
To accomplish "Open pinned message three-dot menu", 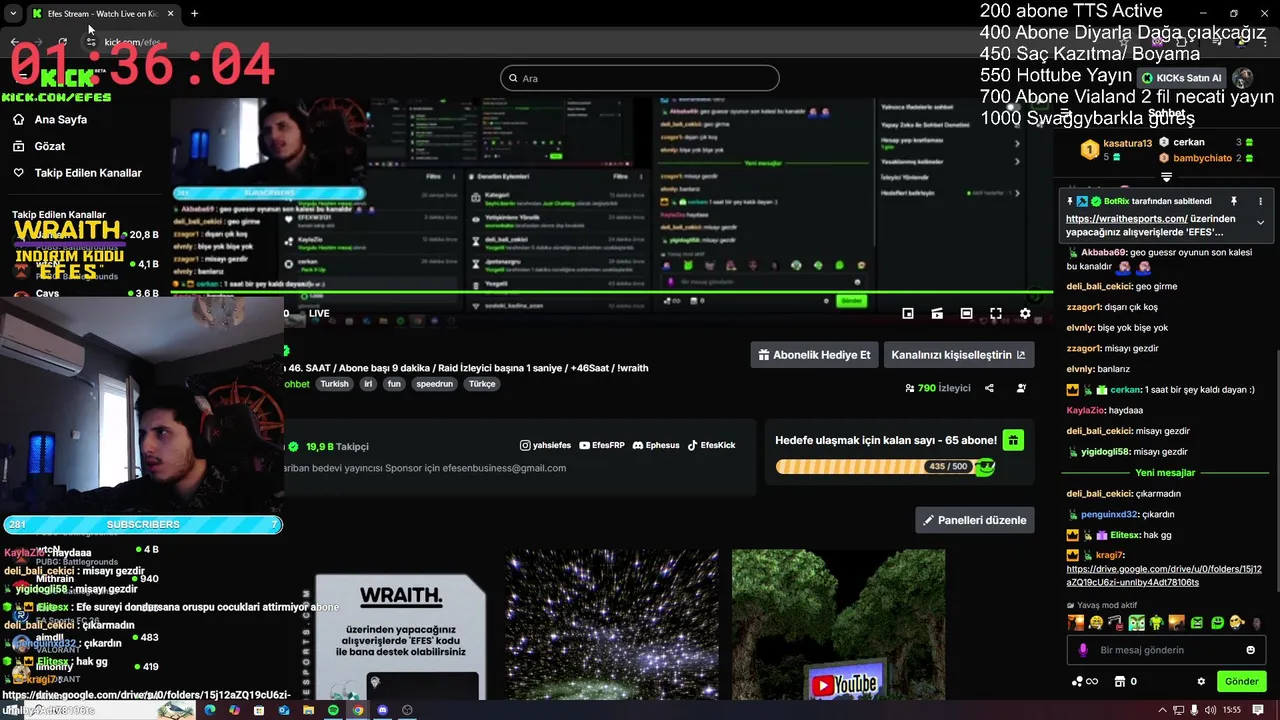I will 1260,201.
